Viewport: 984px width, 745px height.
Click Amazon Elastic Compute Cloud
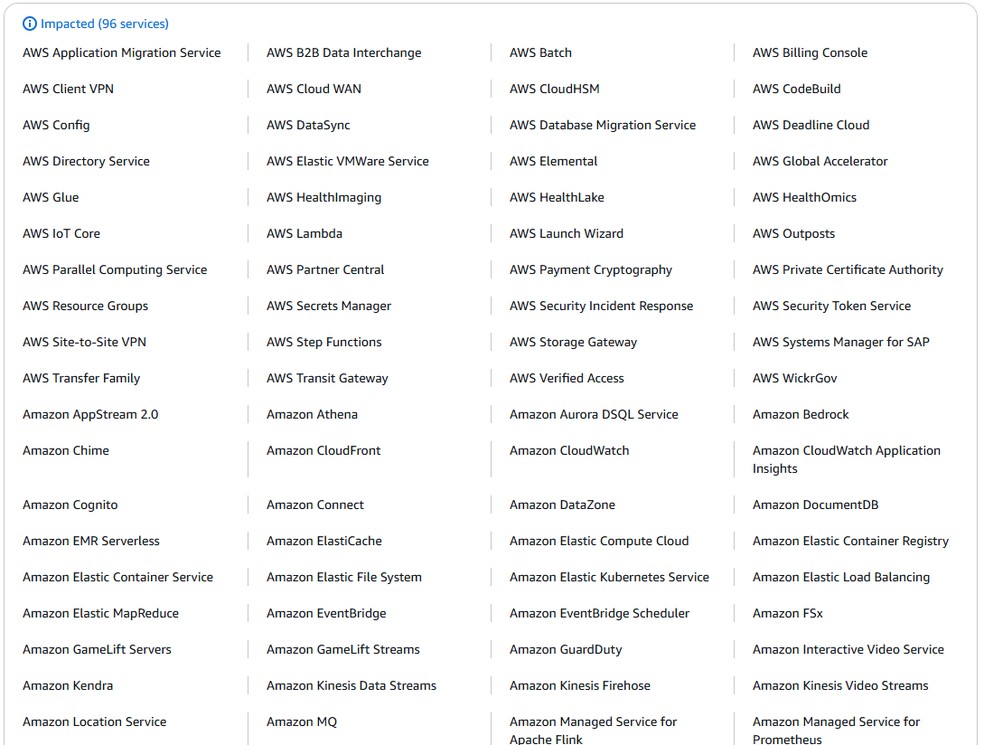(x=598, y=540)
